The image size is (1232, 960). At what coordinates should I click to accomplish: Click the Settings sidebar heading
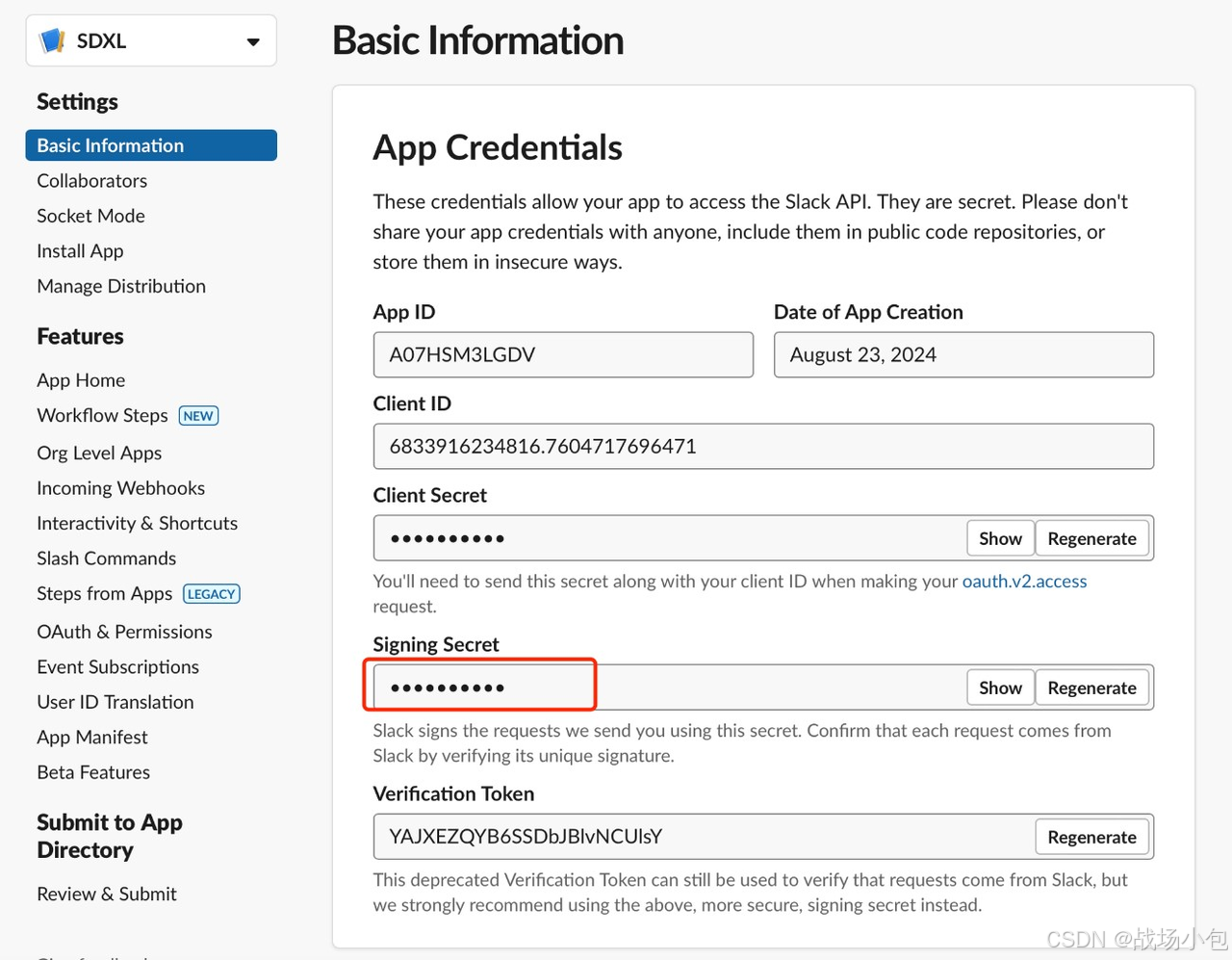(77, 102)
